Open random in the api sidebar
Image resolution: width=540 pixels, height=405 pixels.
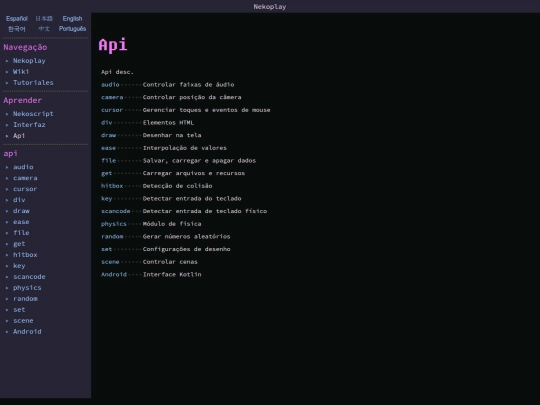point(25,299)
